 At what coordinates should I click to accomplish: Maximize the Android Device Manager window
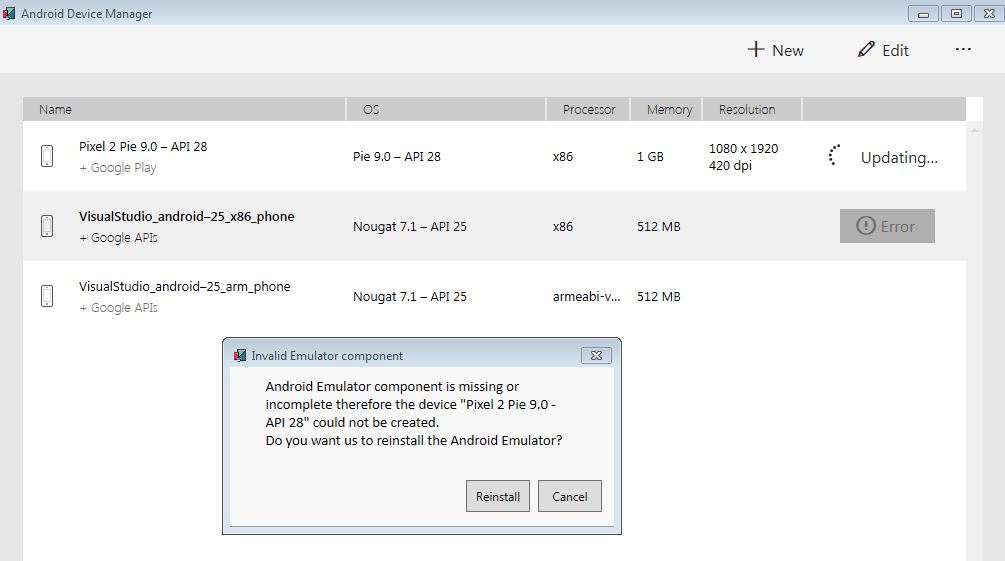[x=956, y=13]
